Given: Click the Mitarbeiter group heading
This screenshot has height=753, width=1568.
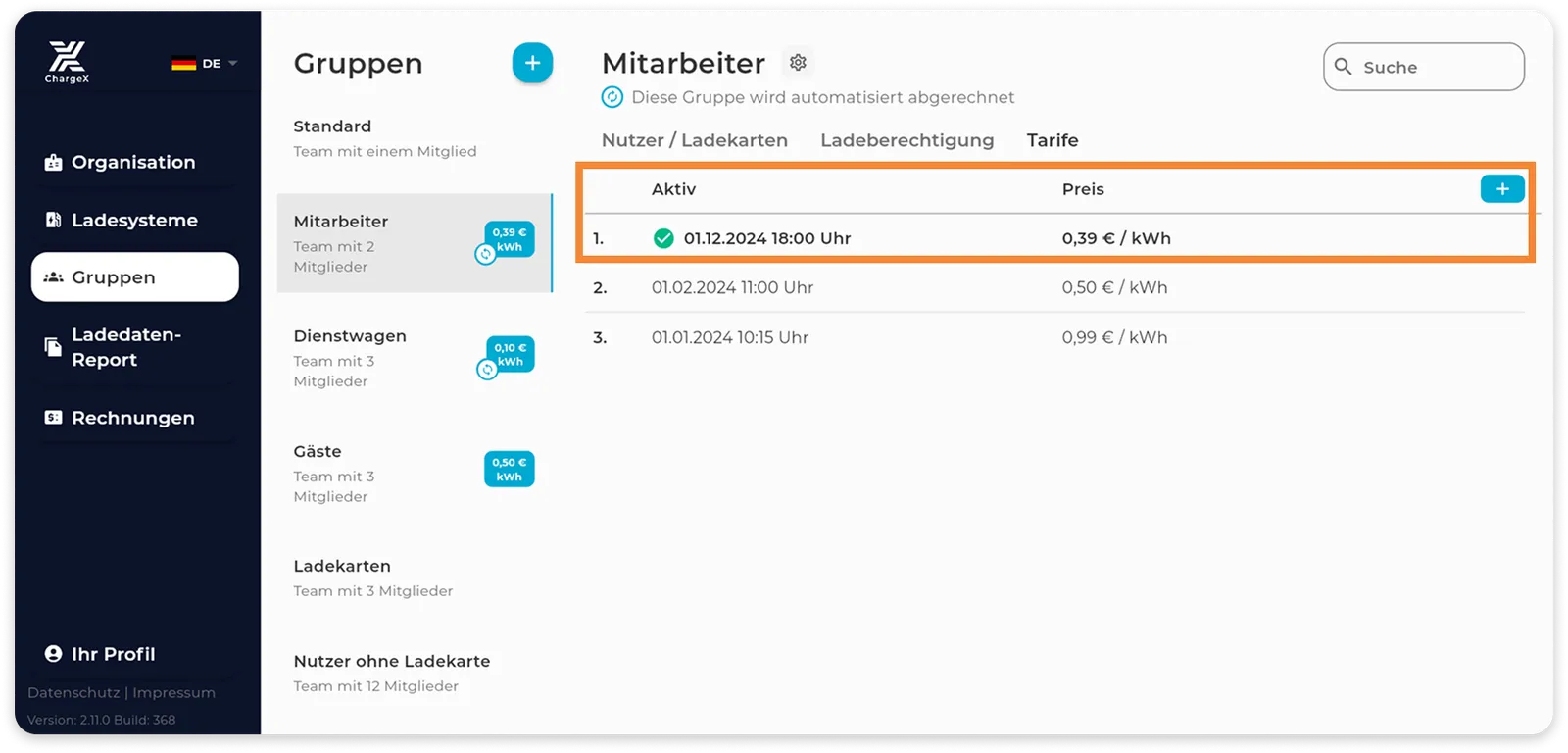Looking at the screenshot, I should (683, 63).
